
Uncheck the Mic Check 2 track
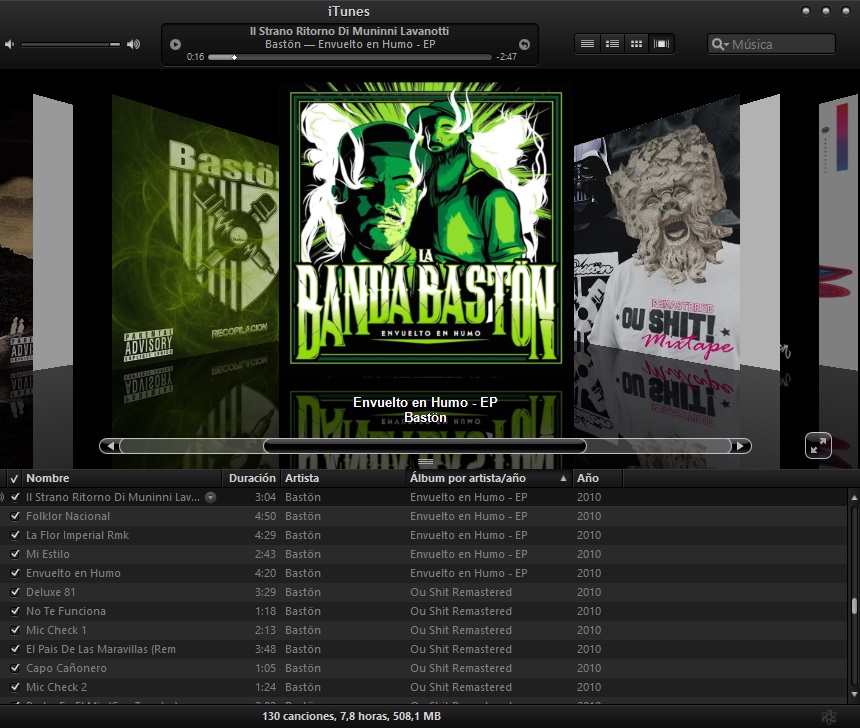tap(15, 687)
